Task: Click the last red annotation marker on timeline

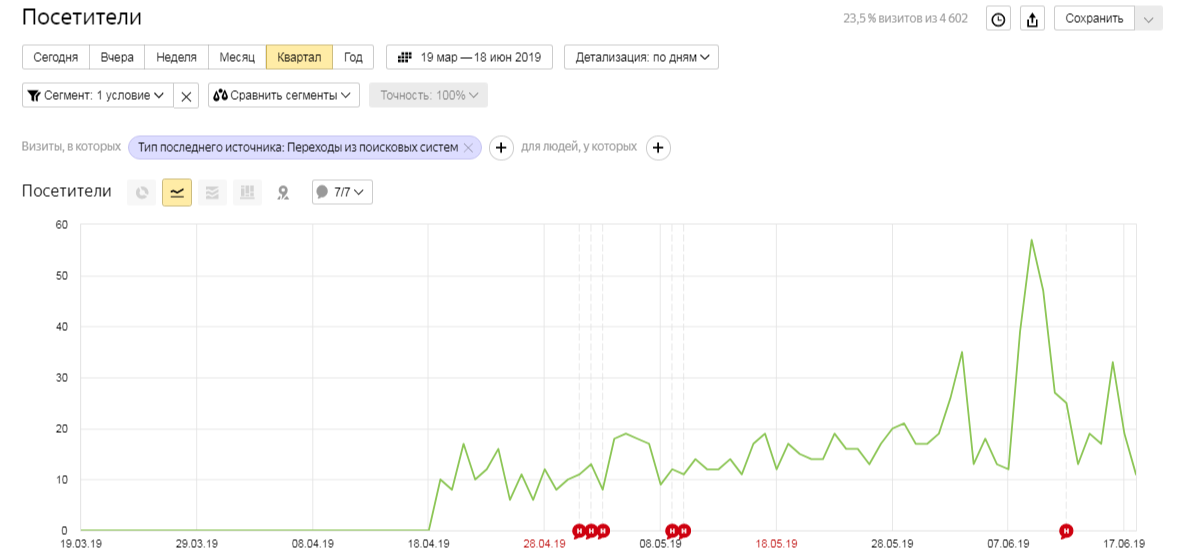Action: point(1066,531)
